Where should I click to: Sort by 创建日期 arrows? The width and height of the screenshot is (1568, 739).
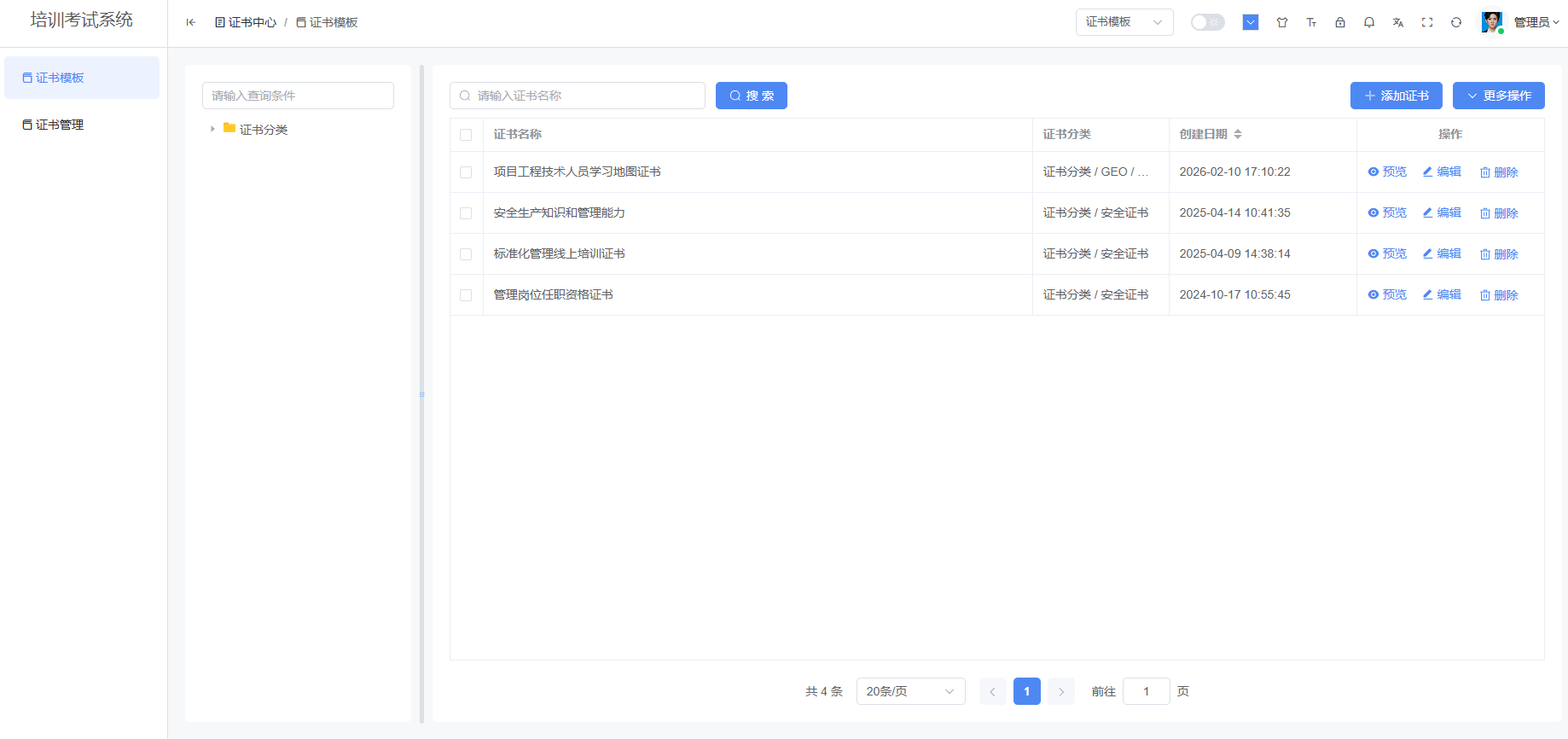pyautogui.click(x=1238, y=134)
